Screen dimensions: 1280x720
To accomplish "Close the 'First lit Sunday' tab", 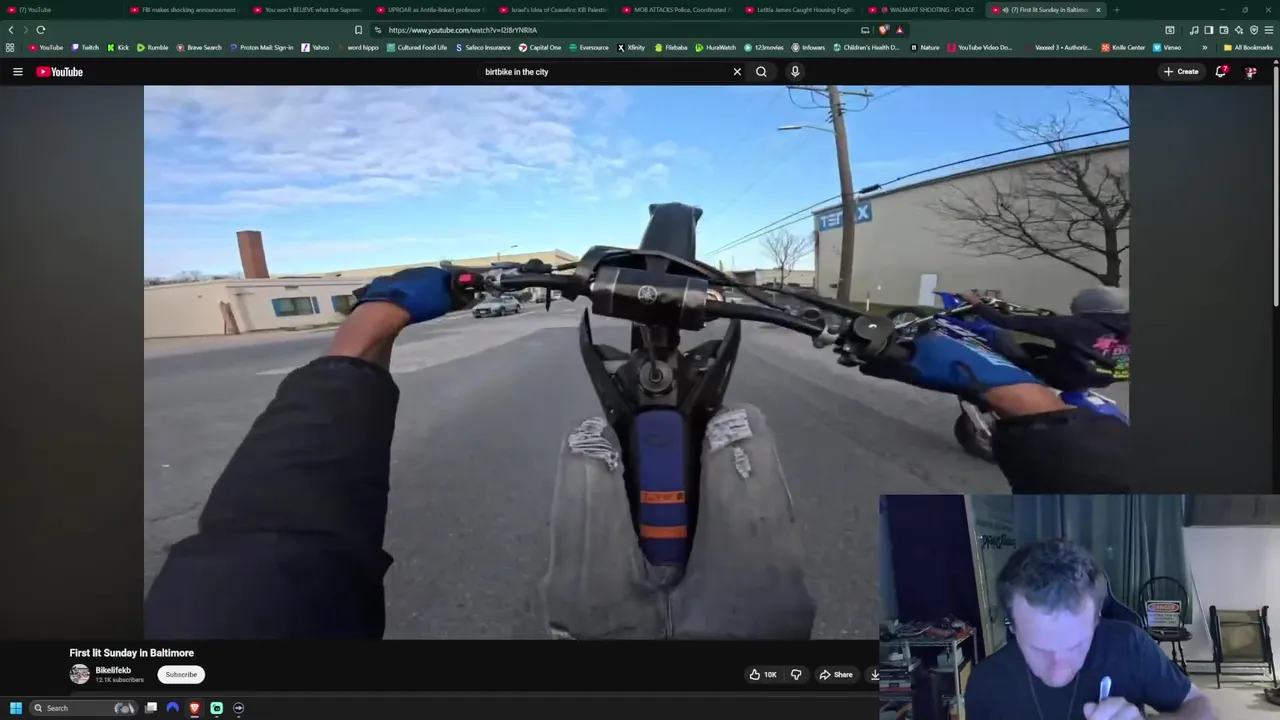I will pyautogui.click(x=1098, y=10).
